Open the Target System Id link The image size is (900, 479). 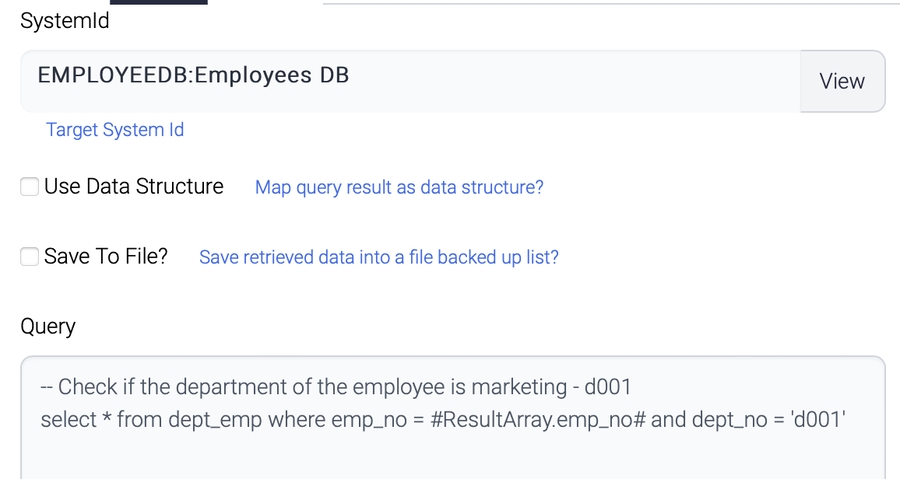pyautogui.click(x=115, y=130)
